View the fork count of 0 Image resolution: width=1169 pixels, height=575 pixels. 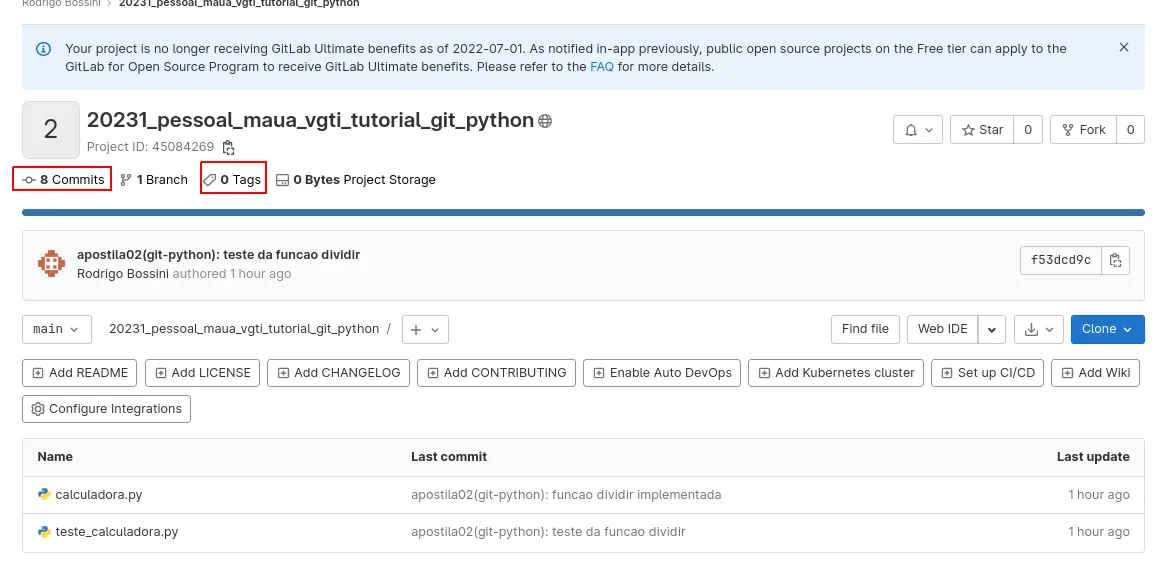[1130, 130]
